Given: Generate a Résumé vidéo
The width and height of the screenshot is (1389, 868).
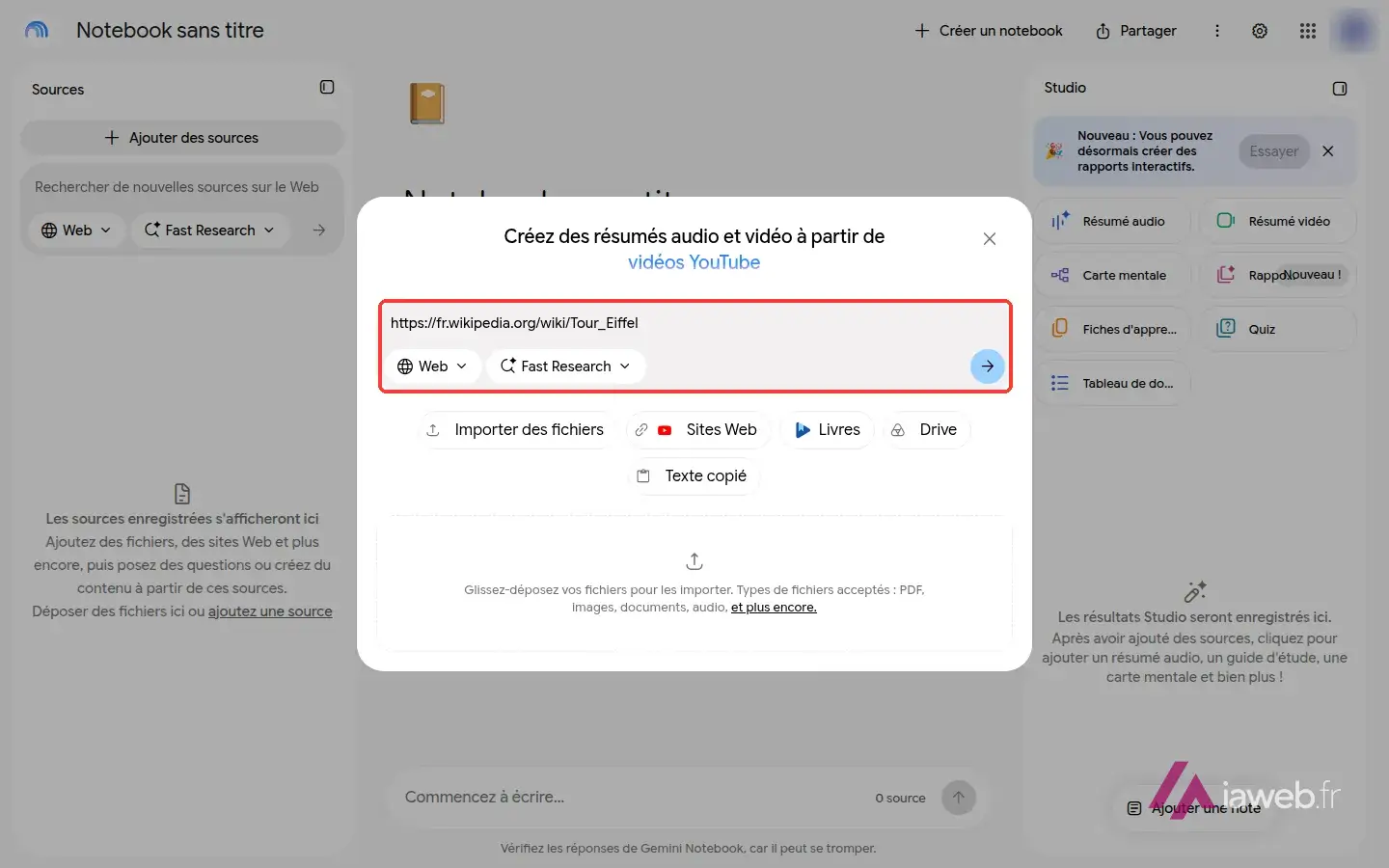Looking at the screenshot, I should (1278, 222).
